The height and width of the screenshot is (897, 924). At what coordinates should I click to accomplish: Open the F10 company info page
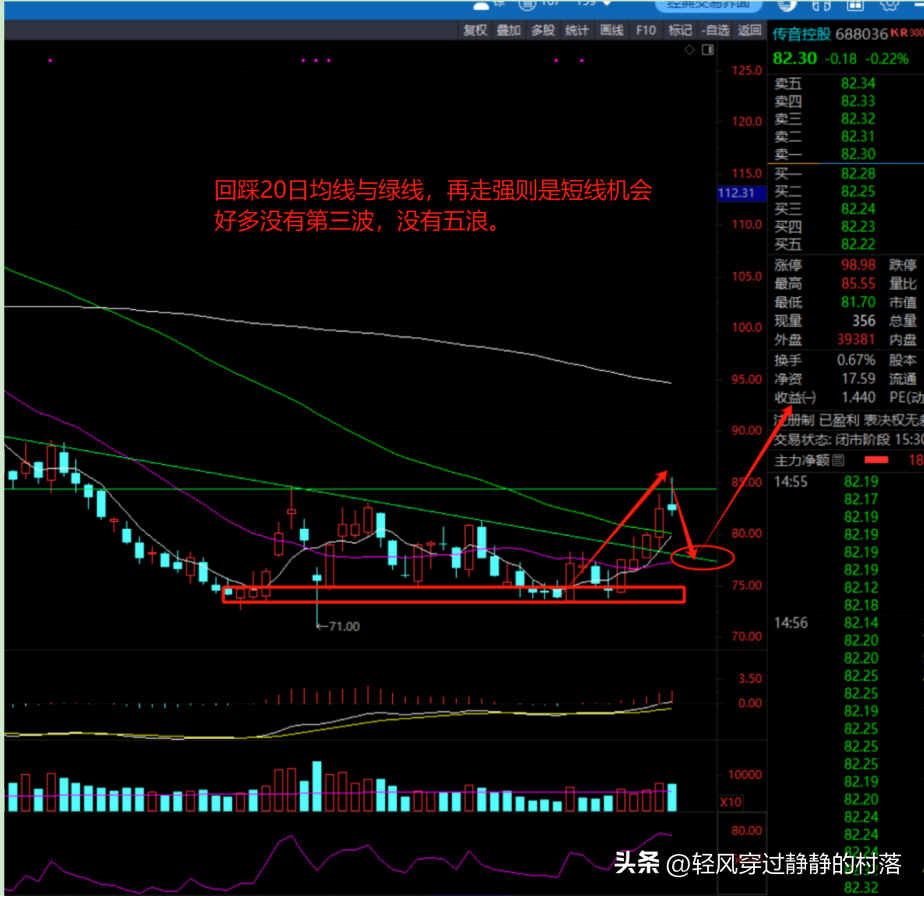[x=646, y=30]
